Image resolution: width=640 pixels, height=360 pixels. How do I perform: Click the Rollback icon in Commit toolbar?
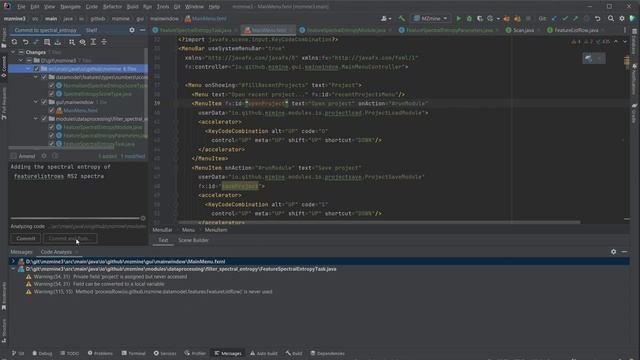pos(25,42)
